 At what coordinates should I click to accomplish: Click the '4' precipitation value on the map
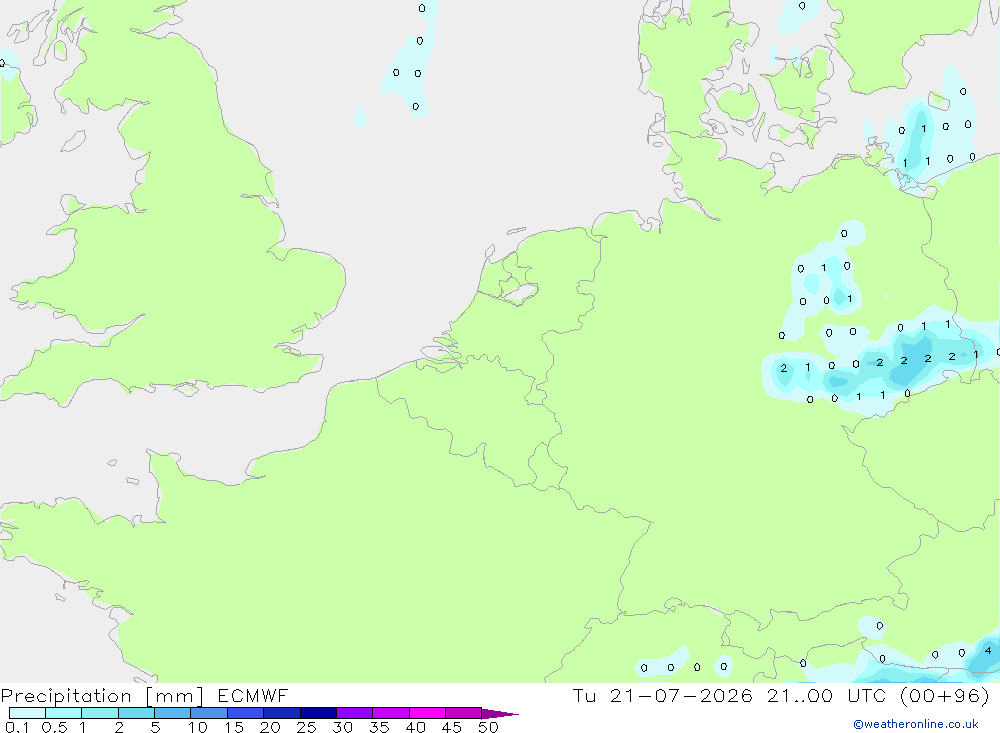tap(988, 651)
